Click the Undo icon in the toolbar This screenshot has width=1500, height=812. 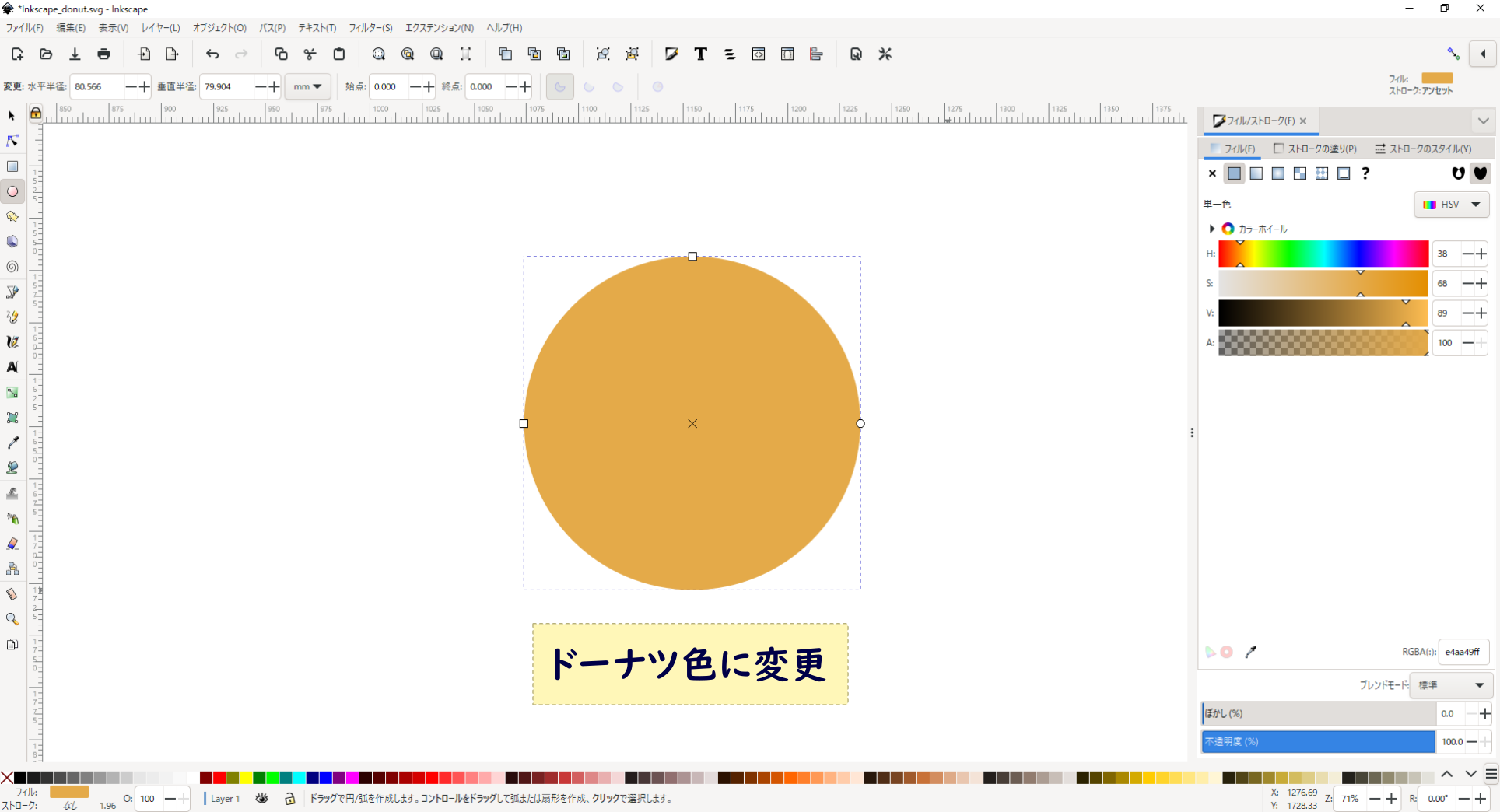click(212, 54)
